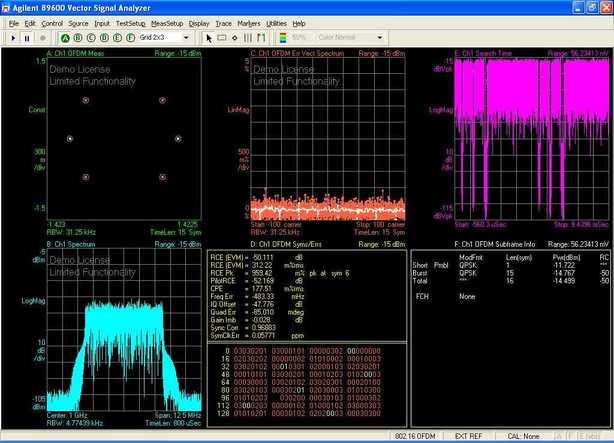Open the Display menu
The width and height of the screenshot is (614, 443).
point(199,24)
